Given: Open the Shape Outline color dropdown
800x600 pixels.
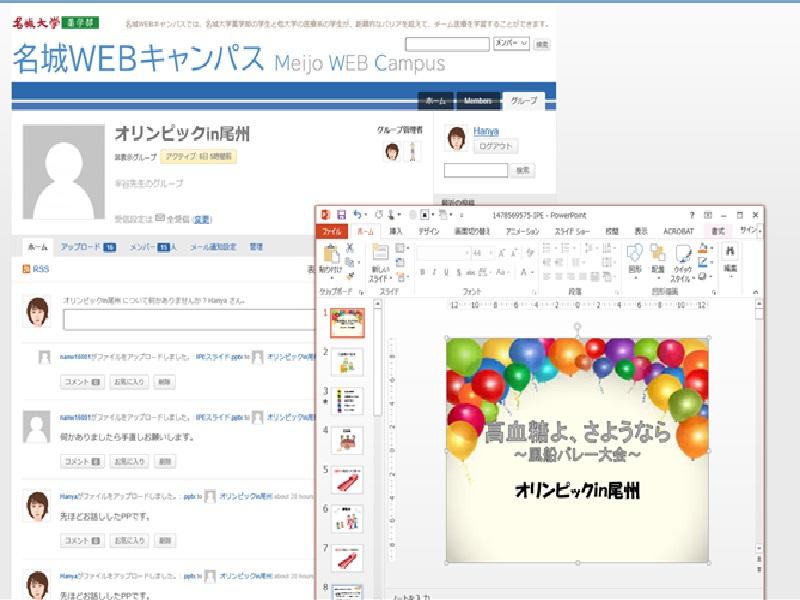Looking at the screenshot, I should pyautogui.click(x=712, y=262).
